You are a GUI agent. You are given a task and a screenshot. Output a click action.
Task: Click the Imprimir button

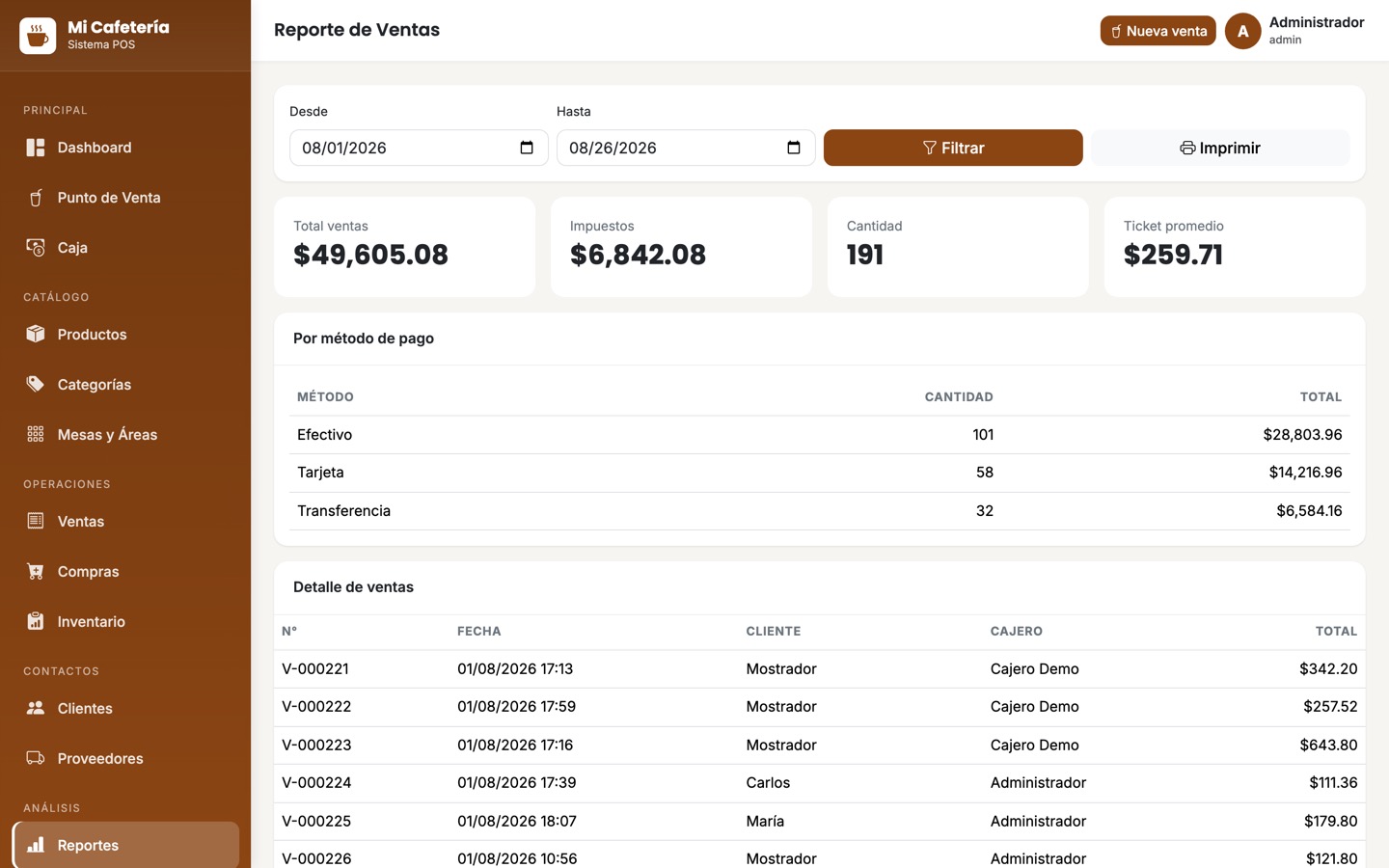pyautogui.click(x=1220, y=148)
